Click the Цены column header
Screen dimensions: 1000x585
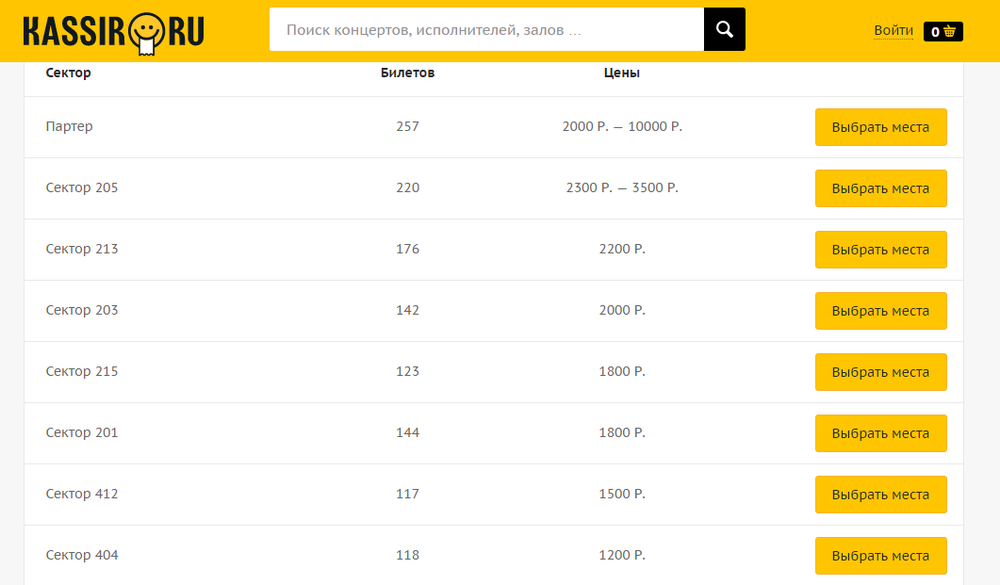pos(621,73)
